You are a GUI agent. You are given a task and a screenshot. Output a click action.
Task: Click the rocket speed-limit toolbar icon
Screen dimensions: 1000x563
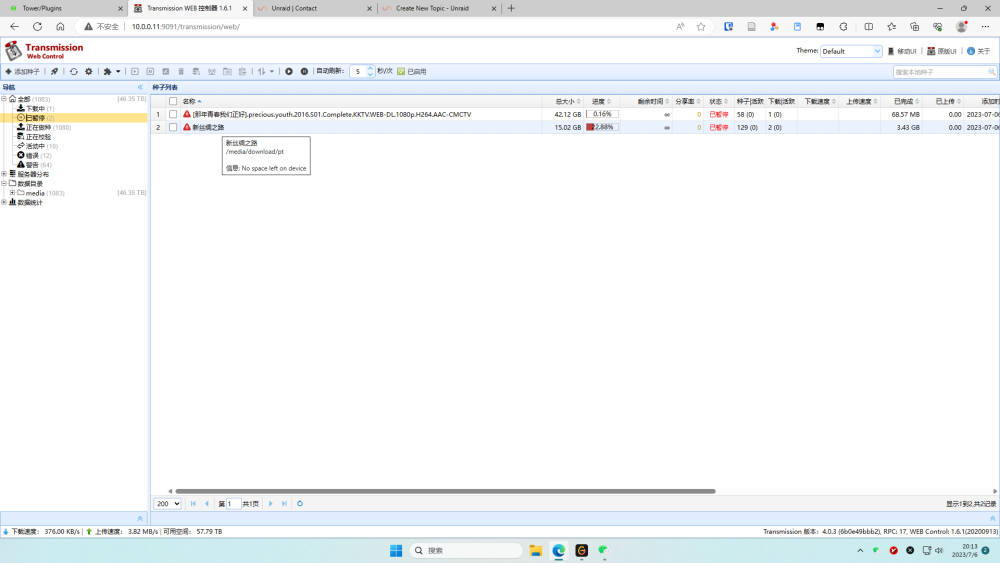54,71
